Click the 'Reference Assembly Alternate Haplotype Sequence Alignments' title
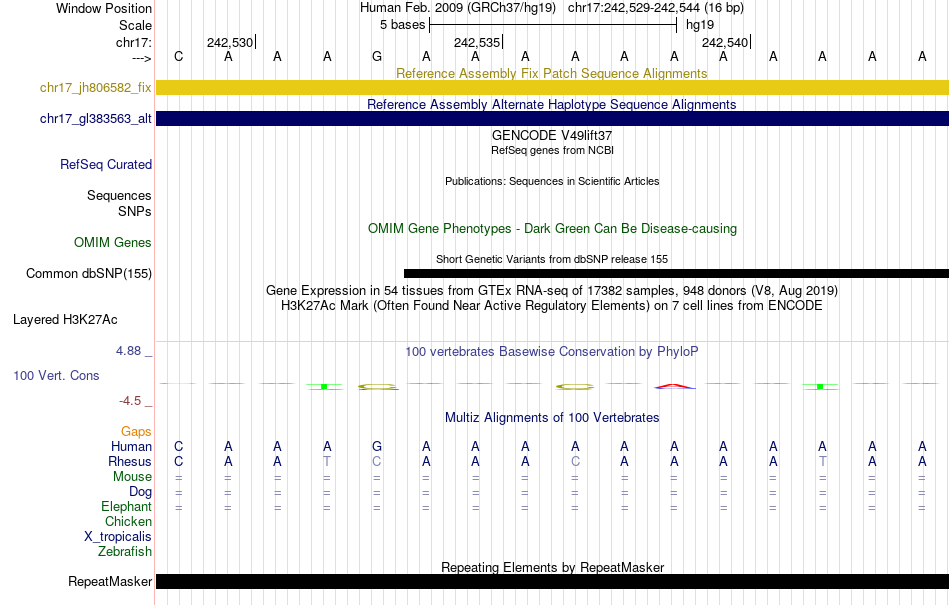Screen dimensions: 950x605 (x=552, y=104)
